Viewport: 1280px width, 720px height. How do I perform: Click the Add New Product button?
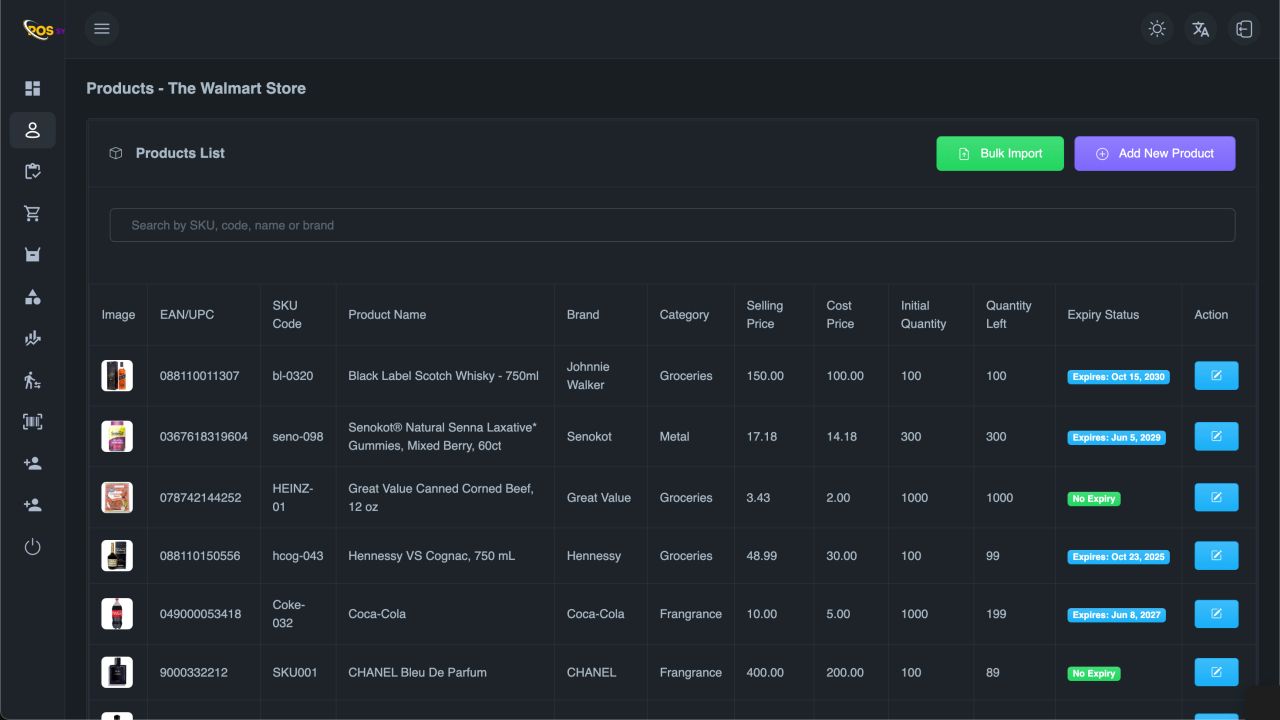[1155, 154]
